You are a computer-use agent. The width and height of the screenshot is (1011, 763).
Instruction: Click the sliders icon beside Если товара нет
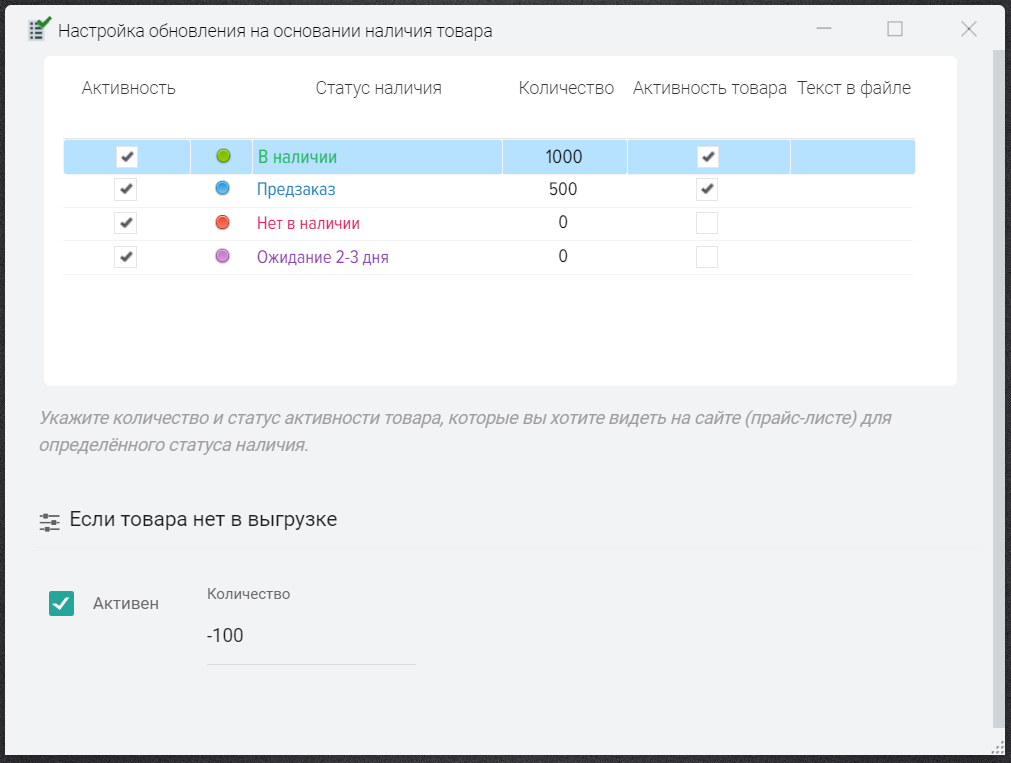[x=49, y=521]
